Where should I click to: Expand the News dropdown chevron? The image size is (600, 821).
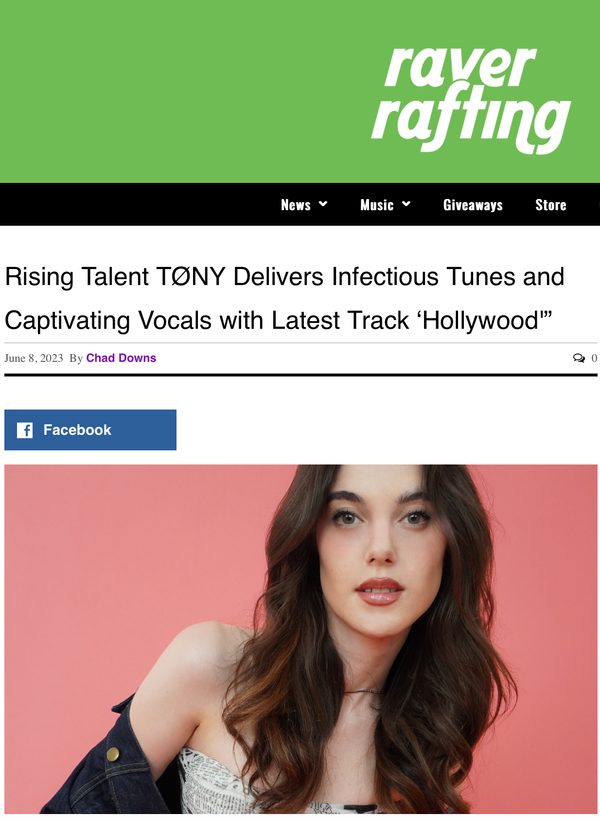point(323,204)
